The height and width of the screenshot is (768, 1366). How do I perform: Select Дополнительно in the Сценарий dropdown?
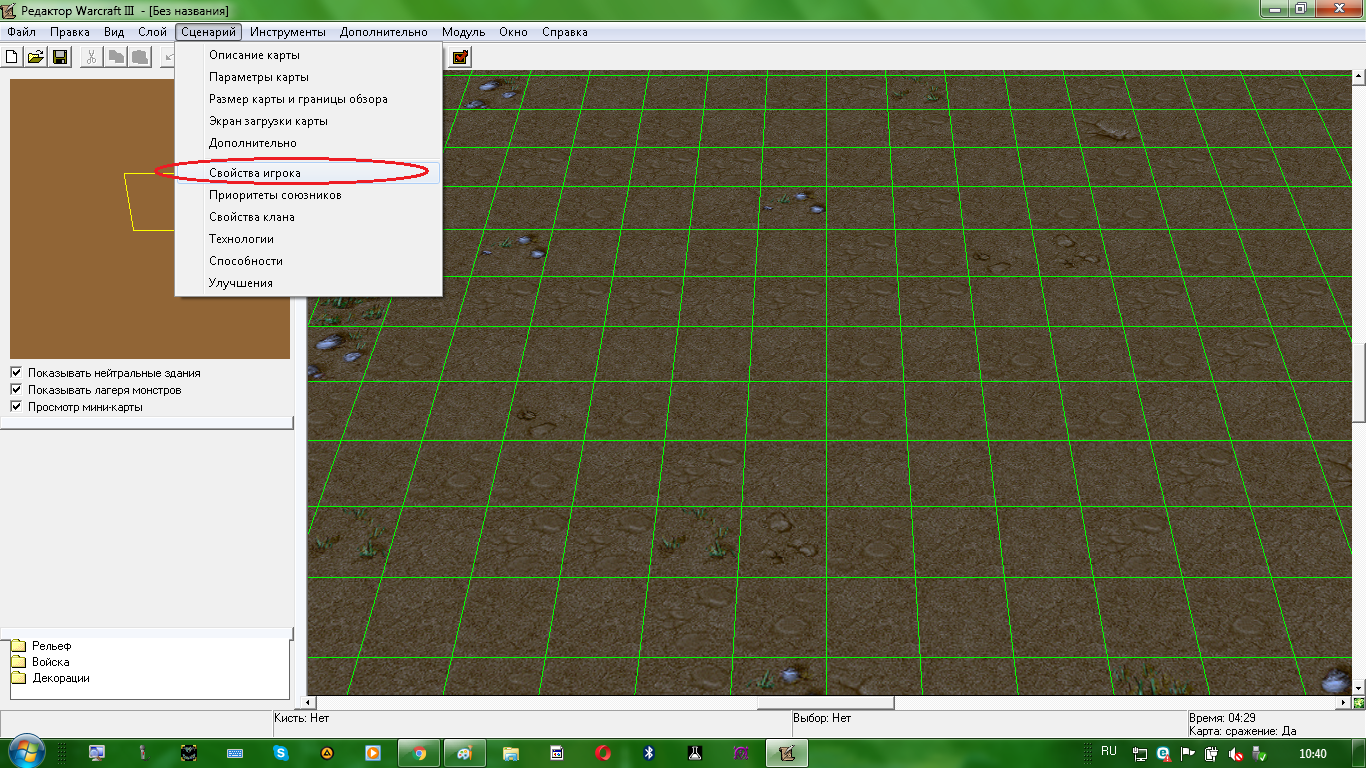(x=308, y=143)
